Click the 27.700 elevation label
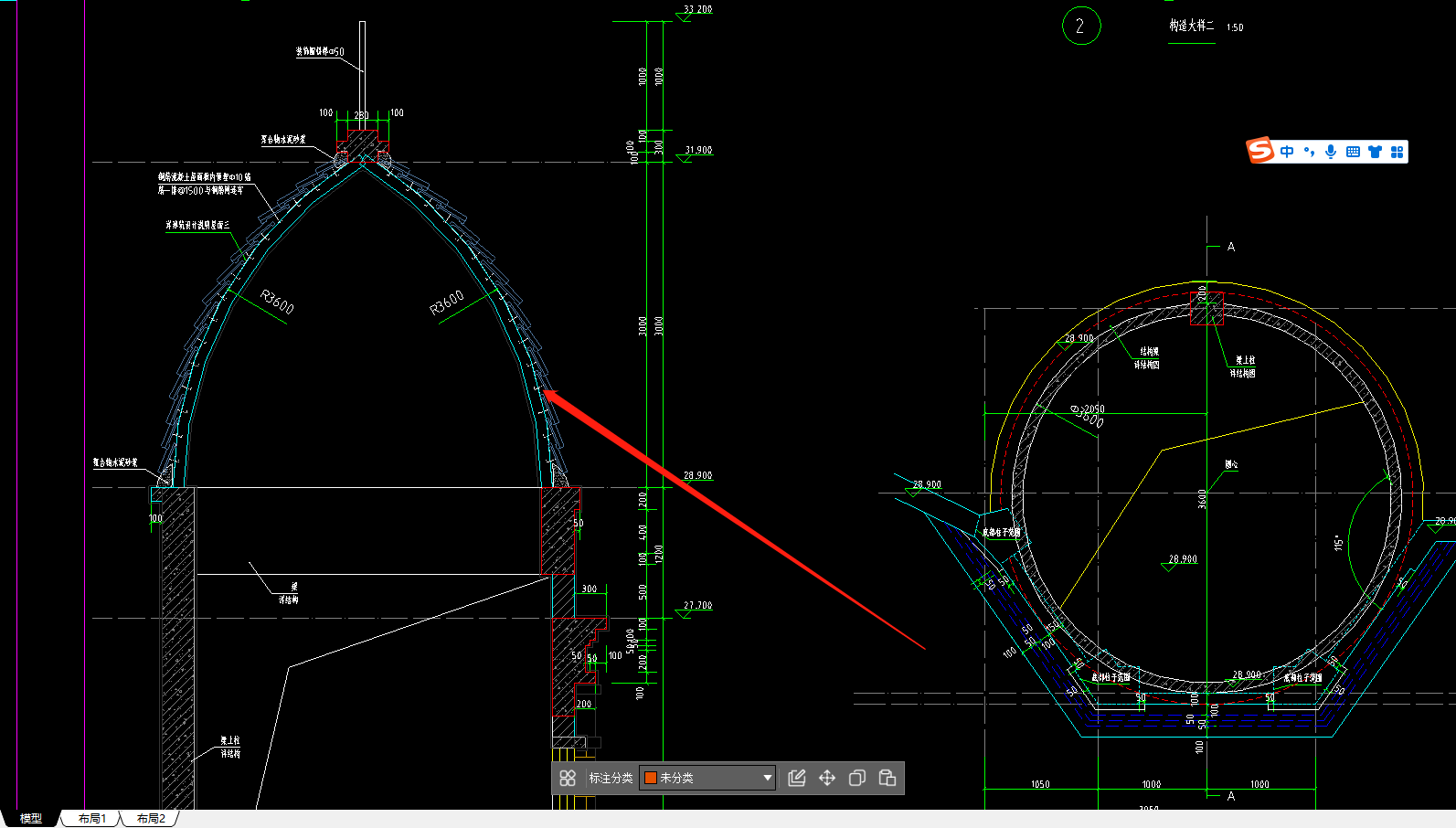This screenshot has height=828, width=1456. pos(698,605)
